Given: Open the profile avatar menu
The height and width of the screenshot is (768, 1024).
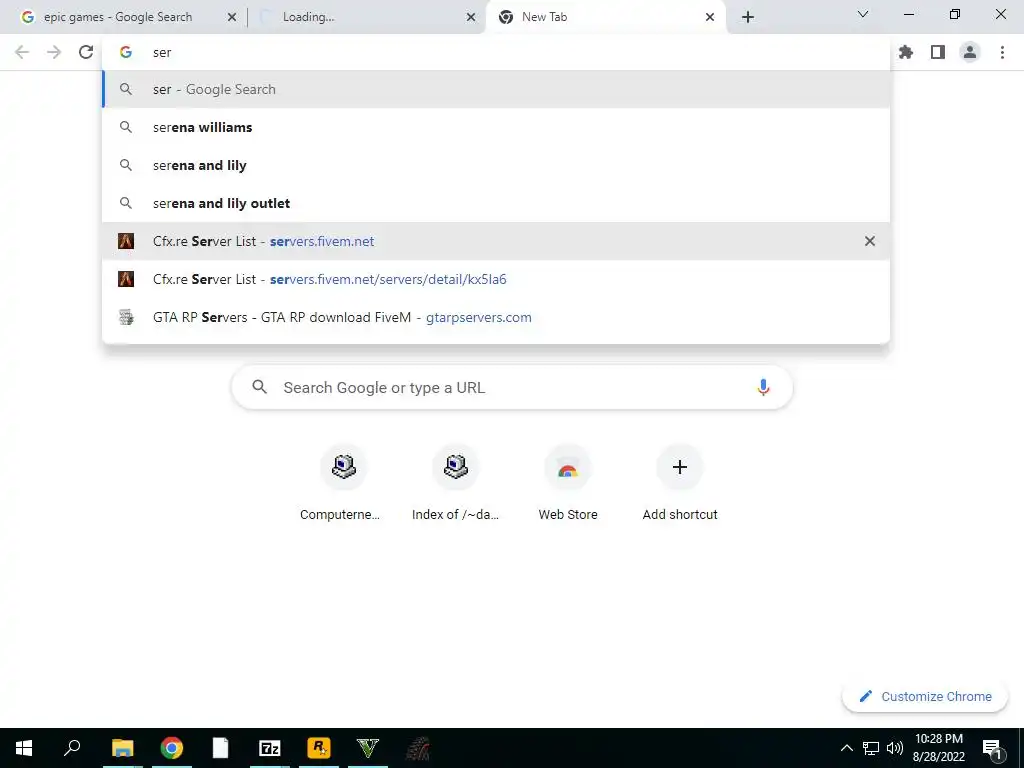Looking at the screenshot, I should pos(970,52).
